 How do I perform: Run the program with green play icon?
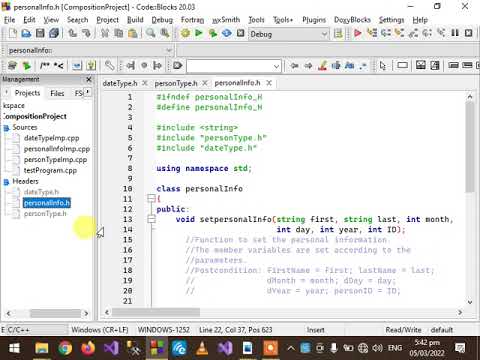coord(199,33)
